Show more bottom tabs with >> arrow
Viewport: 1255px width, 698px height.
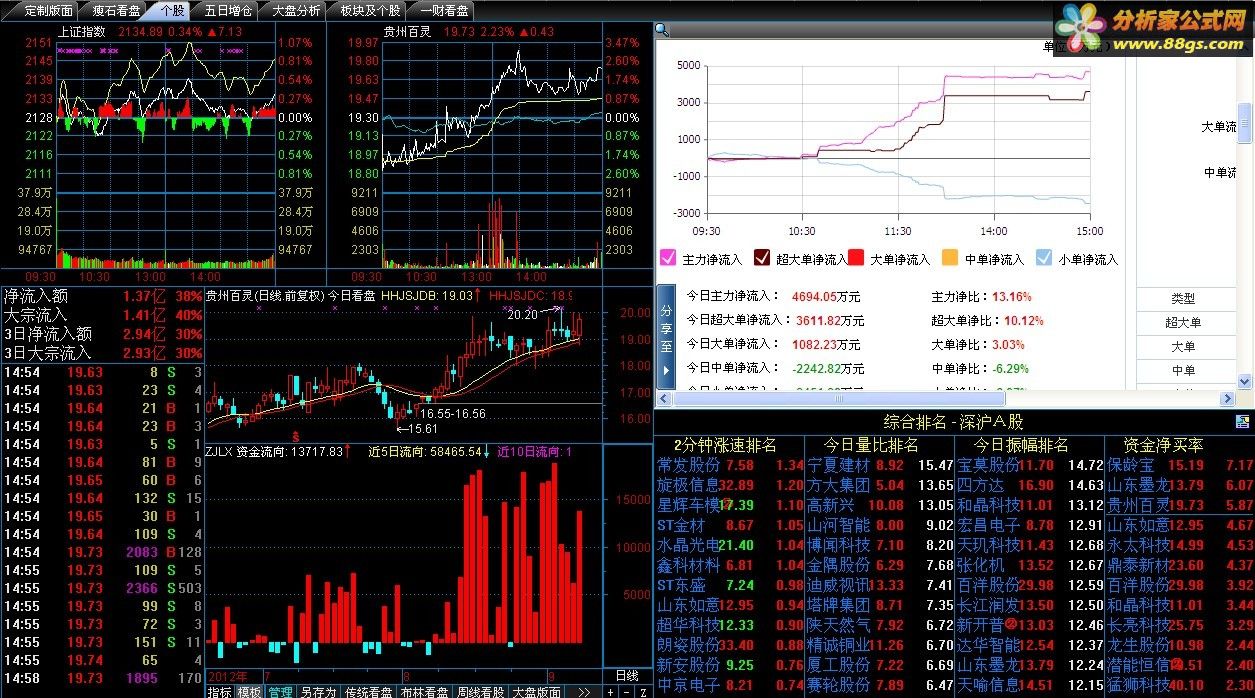tap(584, 691)
